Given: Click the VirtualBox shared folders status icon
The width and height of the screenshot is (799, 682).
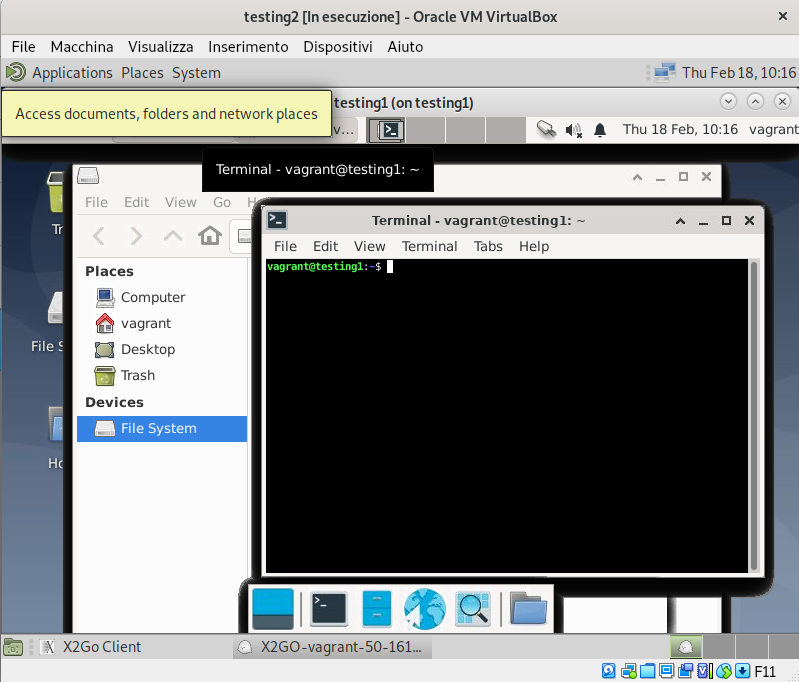Looking at the screenshot, I should 647,671.
